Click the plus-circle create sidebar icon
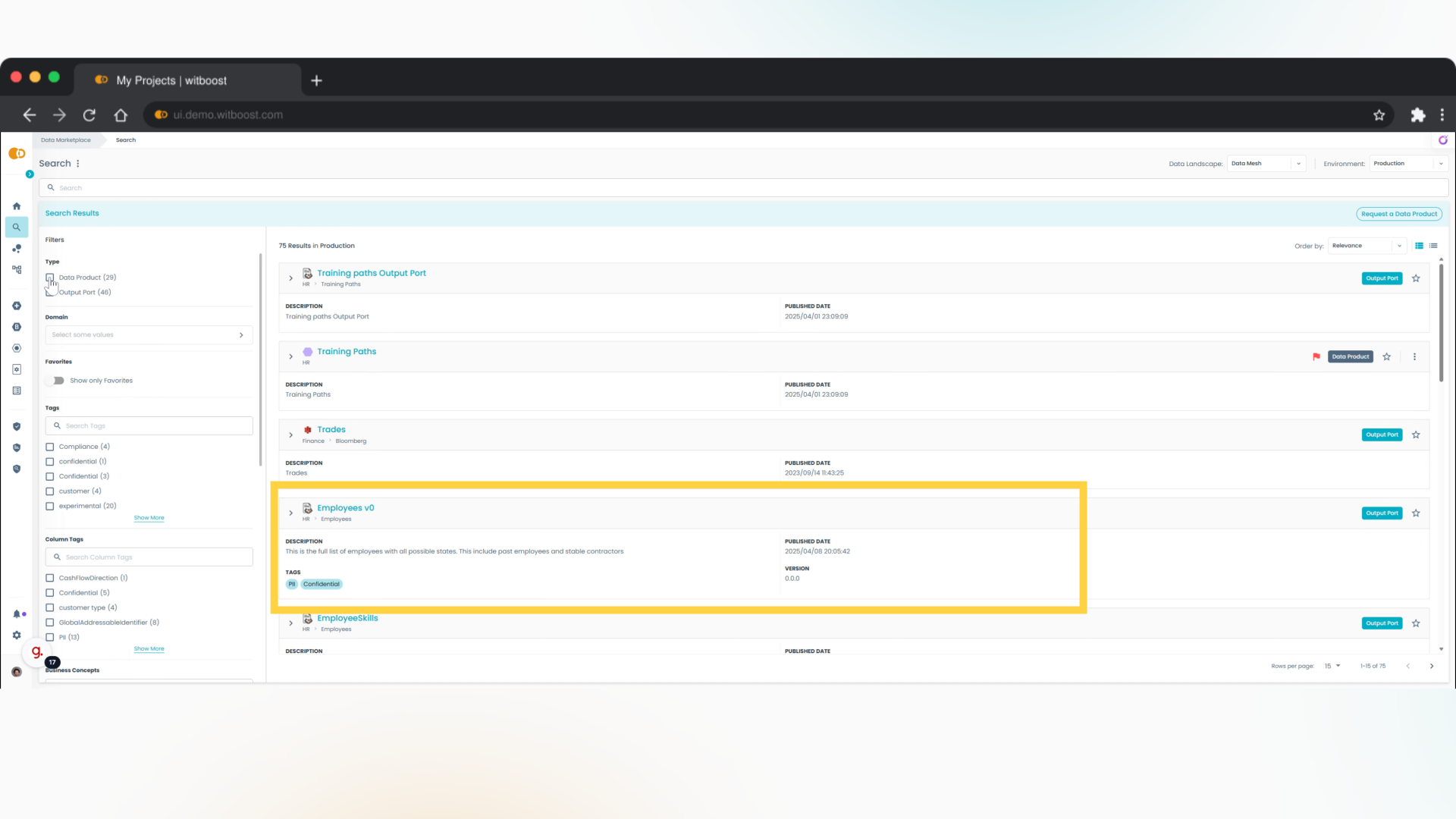Viewport: 1456px width, 819px height. click(x=17, y=306)
